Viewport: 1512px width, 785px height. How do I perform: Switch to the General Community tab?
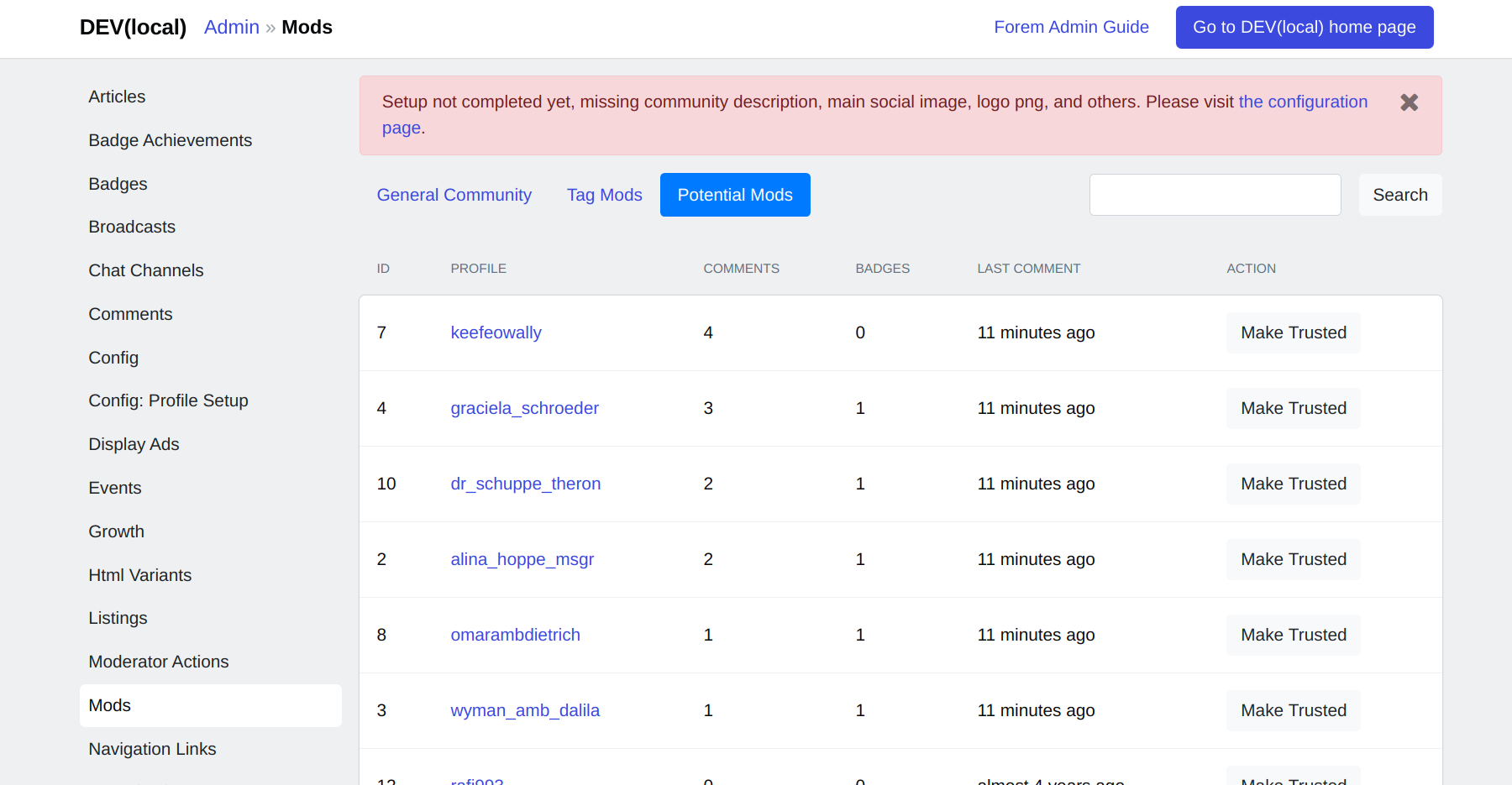[454, 194]
